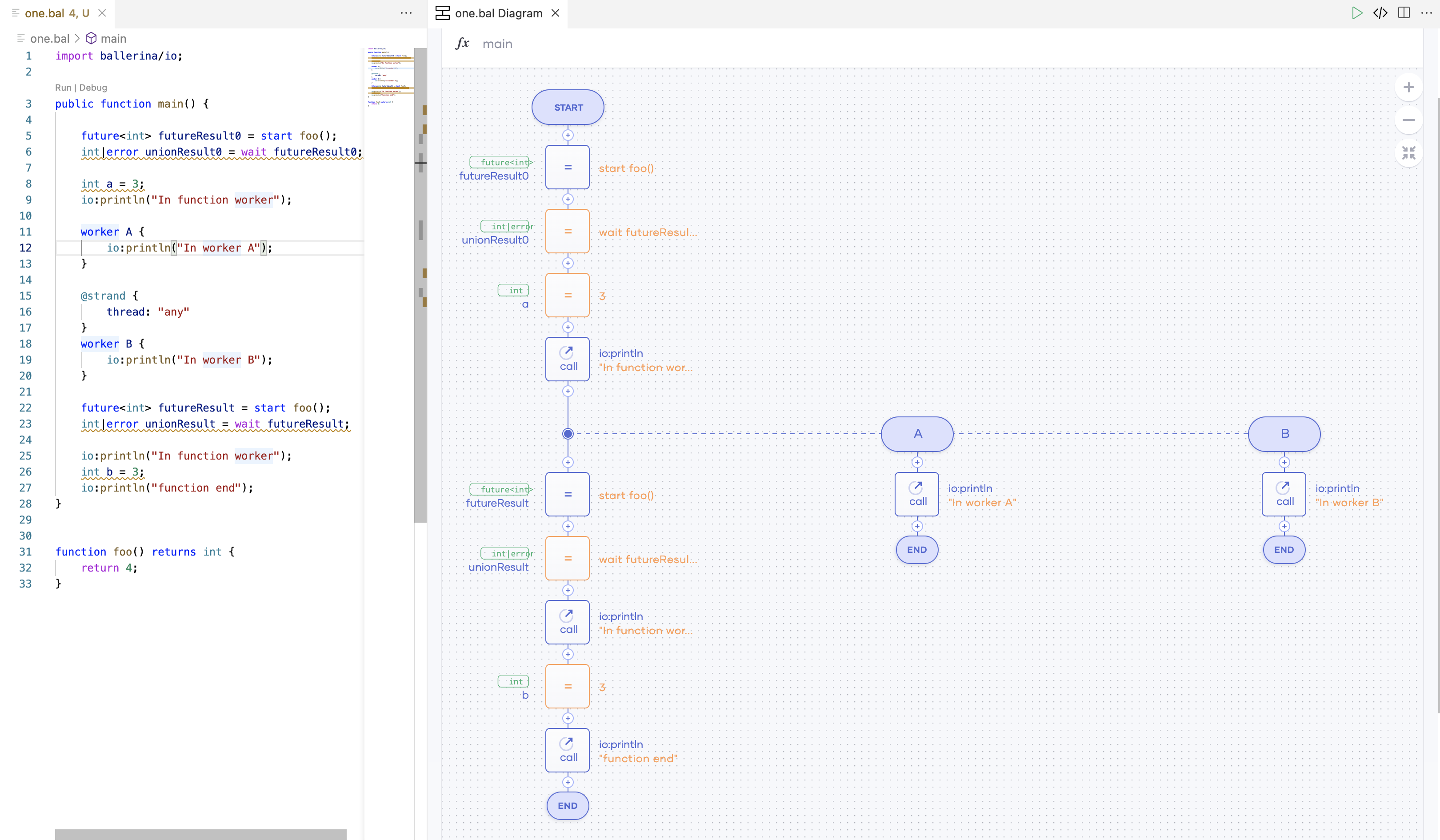The image size is (1440, 840).
Task: Click the fx function icon next to main
Action: click(x=462, y=43)
